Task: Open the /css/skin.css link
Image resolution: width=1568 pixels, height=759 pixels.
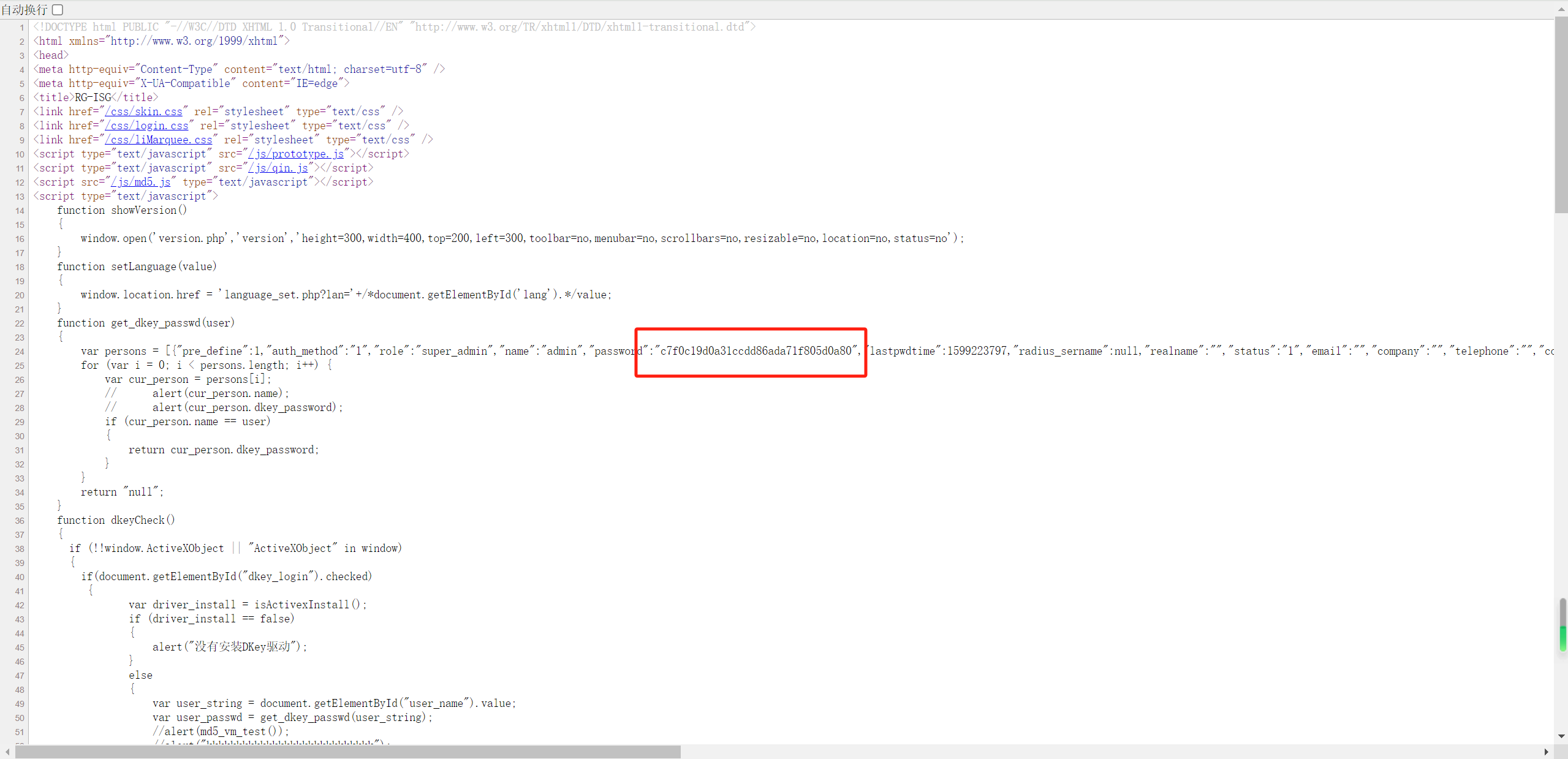Action: click(143, 111)
